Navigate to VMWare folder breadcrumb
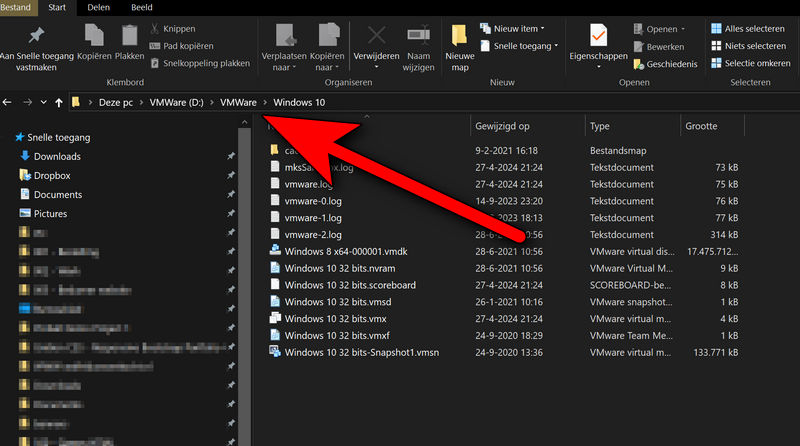This screenshot has height=446, width=800. click(238, 103)
